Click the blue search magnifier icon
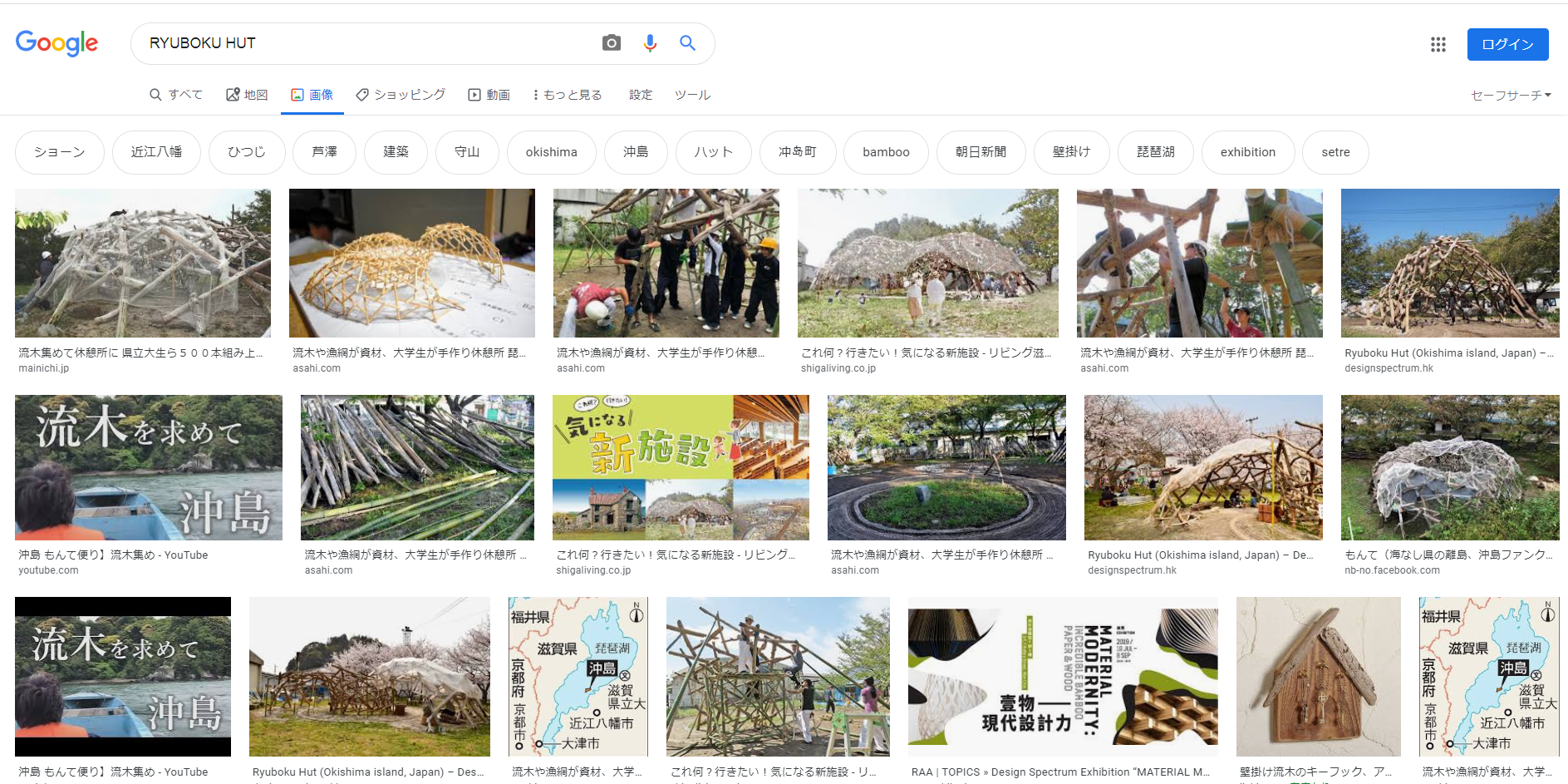 tap(687, 43)
